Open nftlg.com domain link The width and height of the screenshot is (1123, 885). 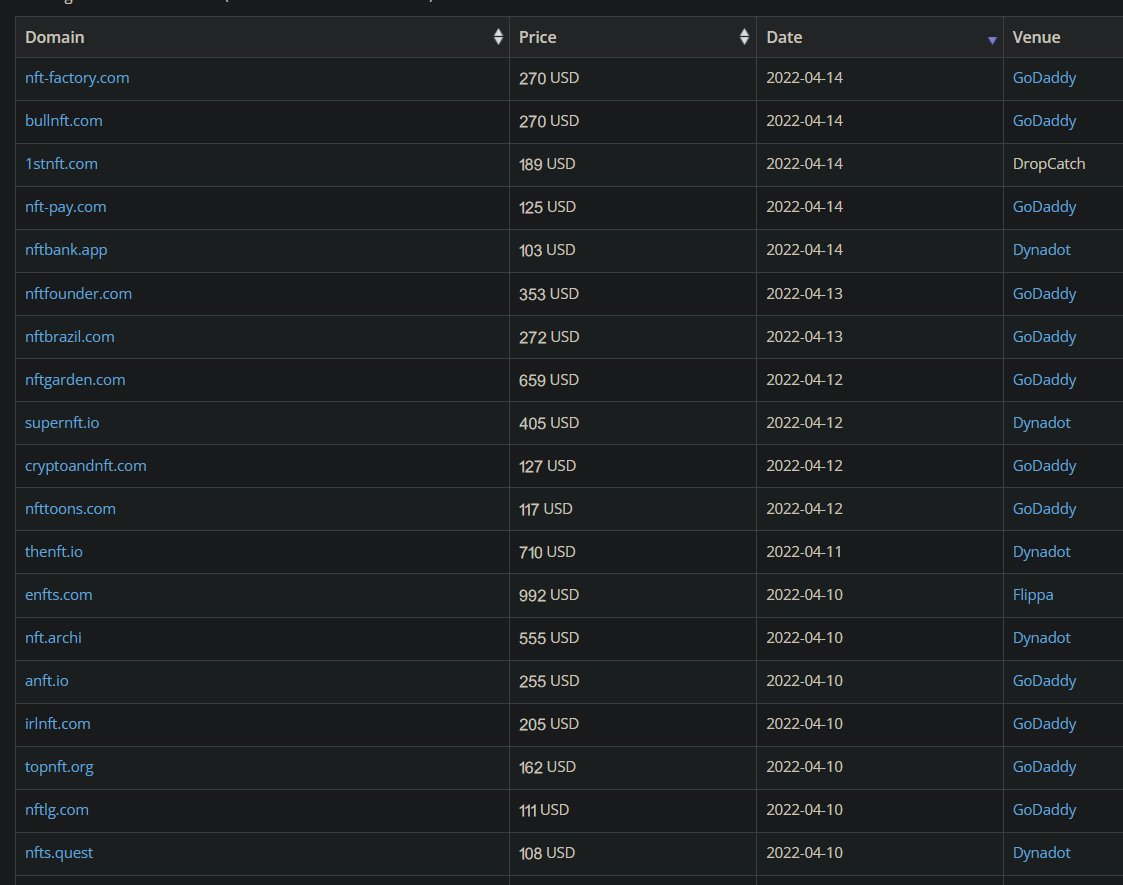tap(57, 810)
